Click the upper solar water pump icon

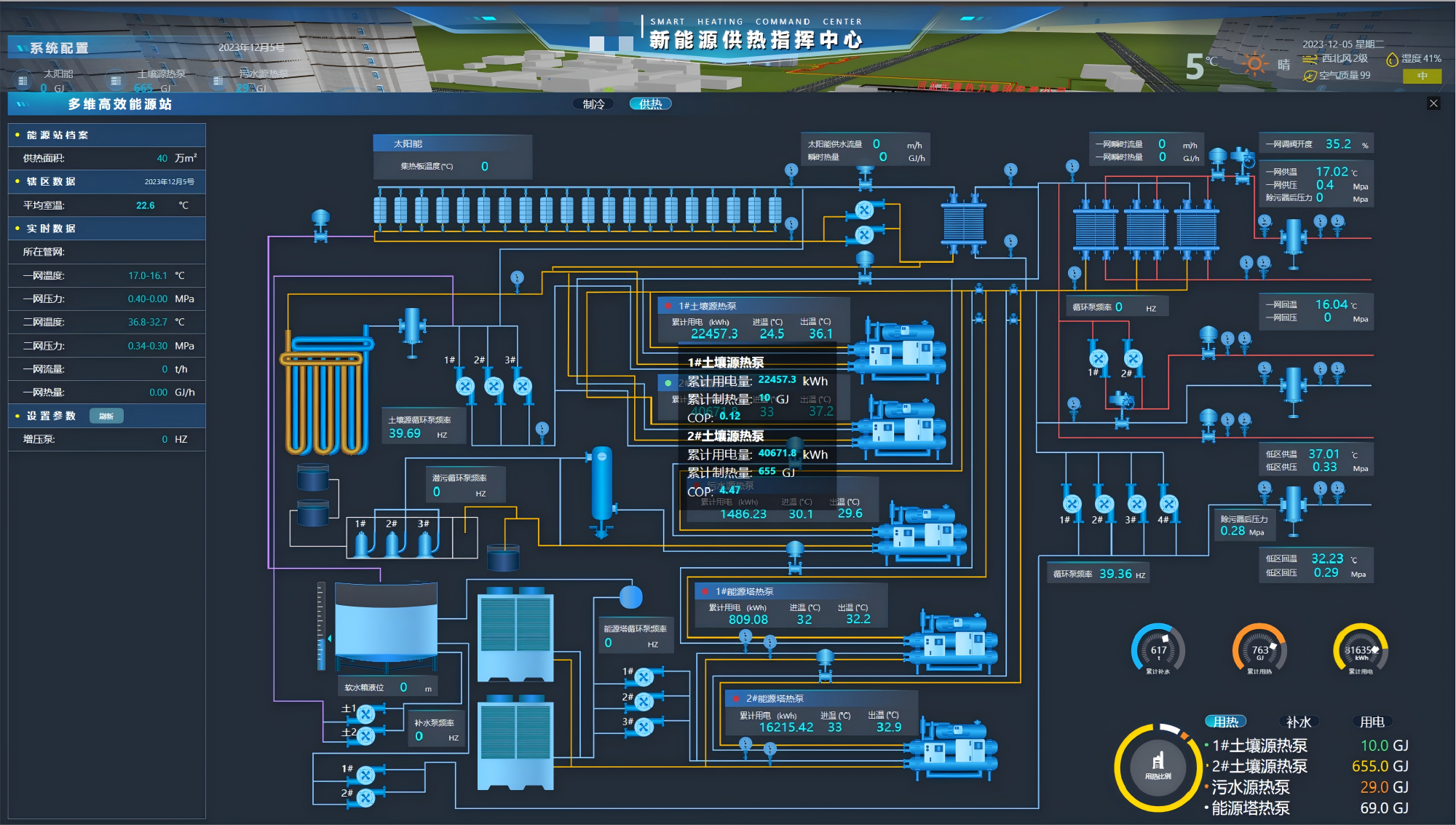[864, 210]
